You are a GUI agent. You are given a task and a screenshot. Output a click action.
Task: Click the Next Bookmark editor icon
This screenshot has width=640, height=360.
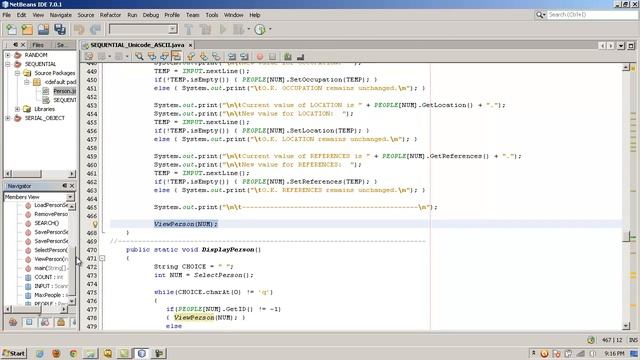[x=204, y=57]
